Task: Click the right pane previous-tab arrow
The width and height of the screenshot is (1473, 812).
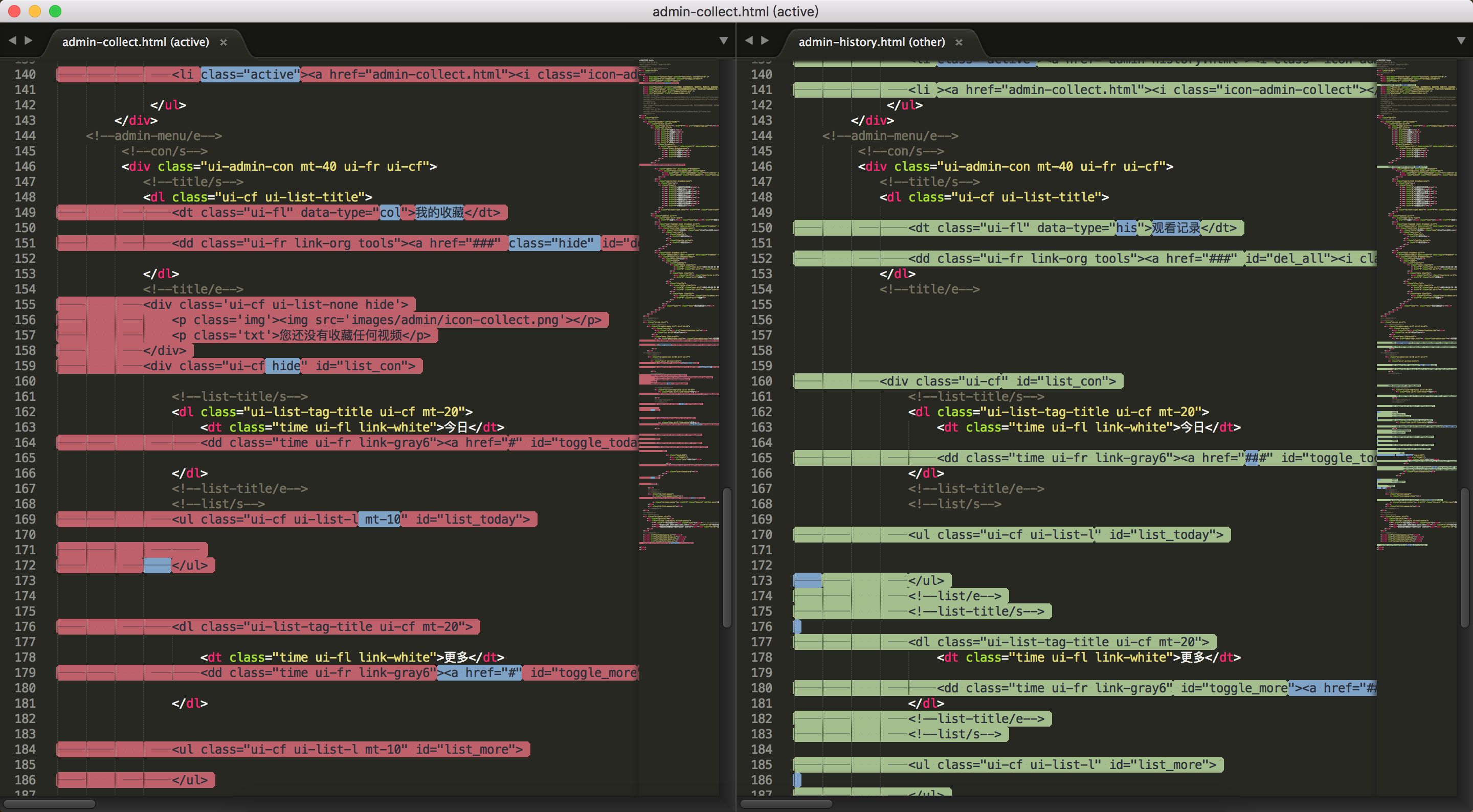Action: tap(748, 40)
